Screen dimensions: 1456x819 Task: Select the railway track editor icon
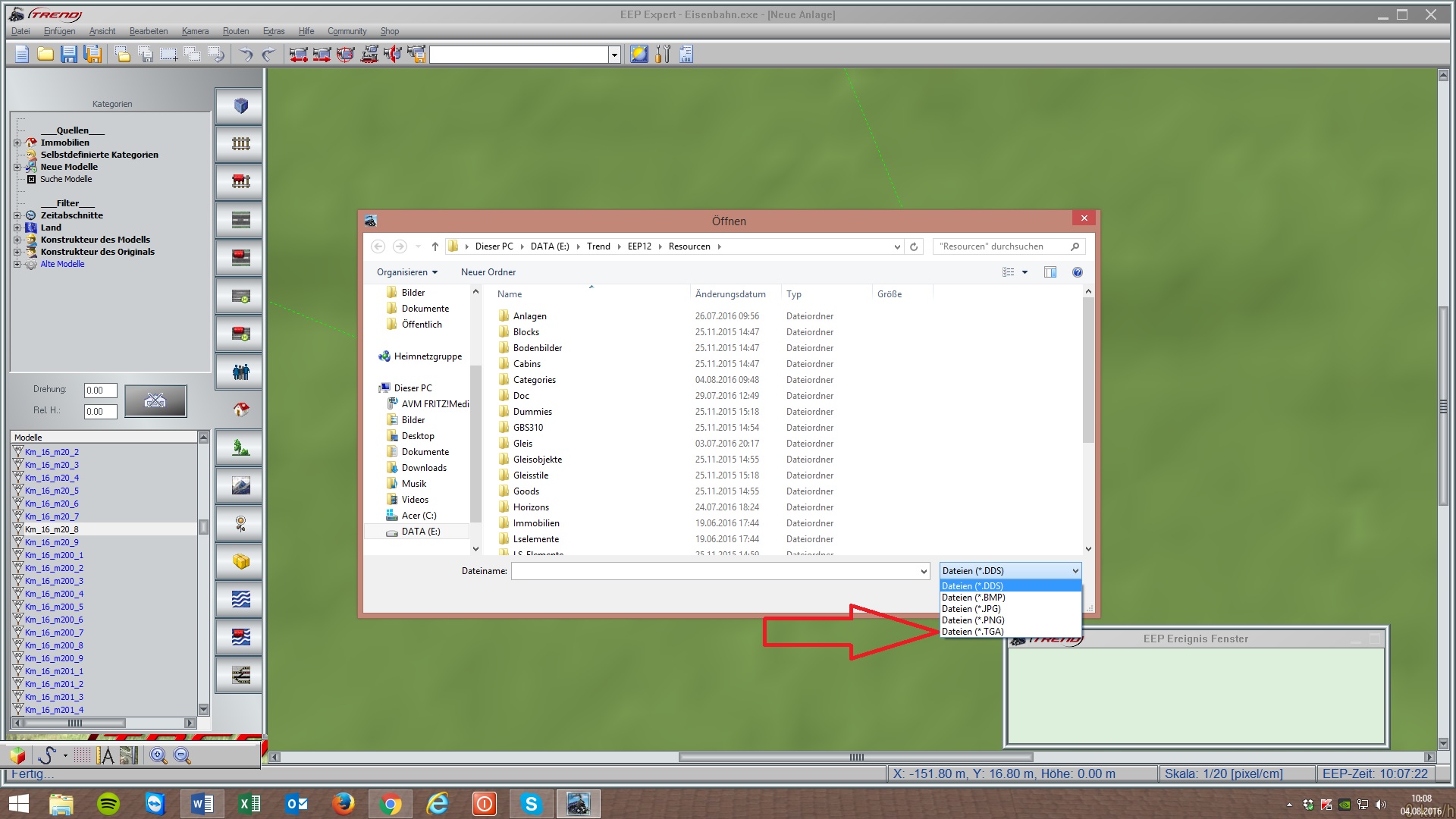240,144
